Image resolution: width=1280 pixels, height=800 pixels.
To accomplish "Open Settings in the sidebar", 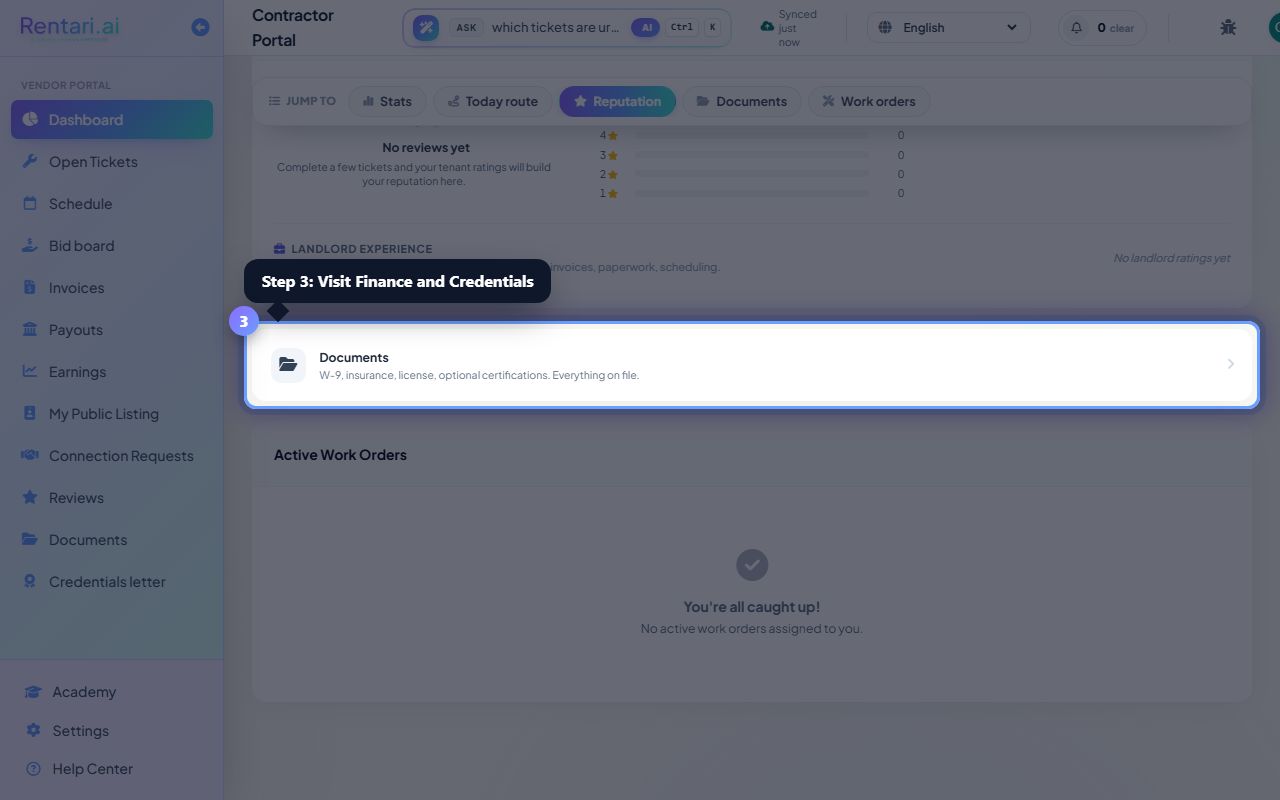I will (x=112, y=730).
